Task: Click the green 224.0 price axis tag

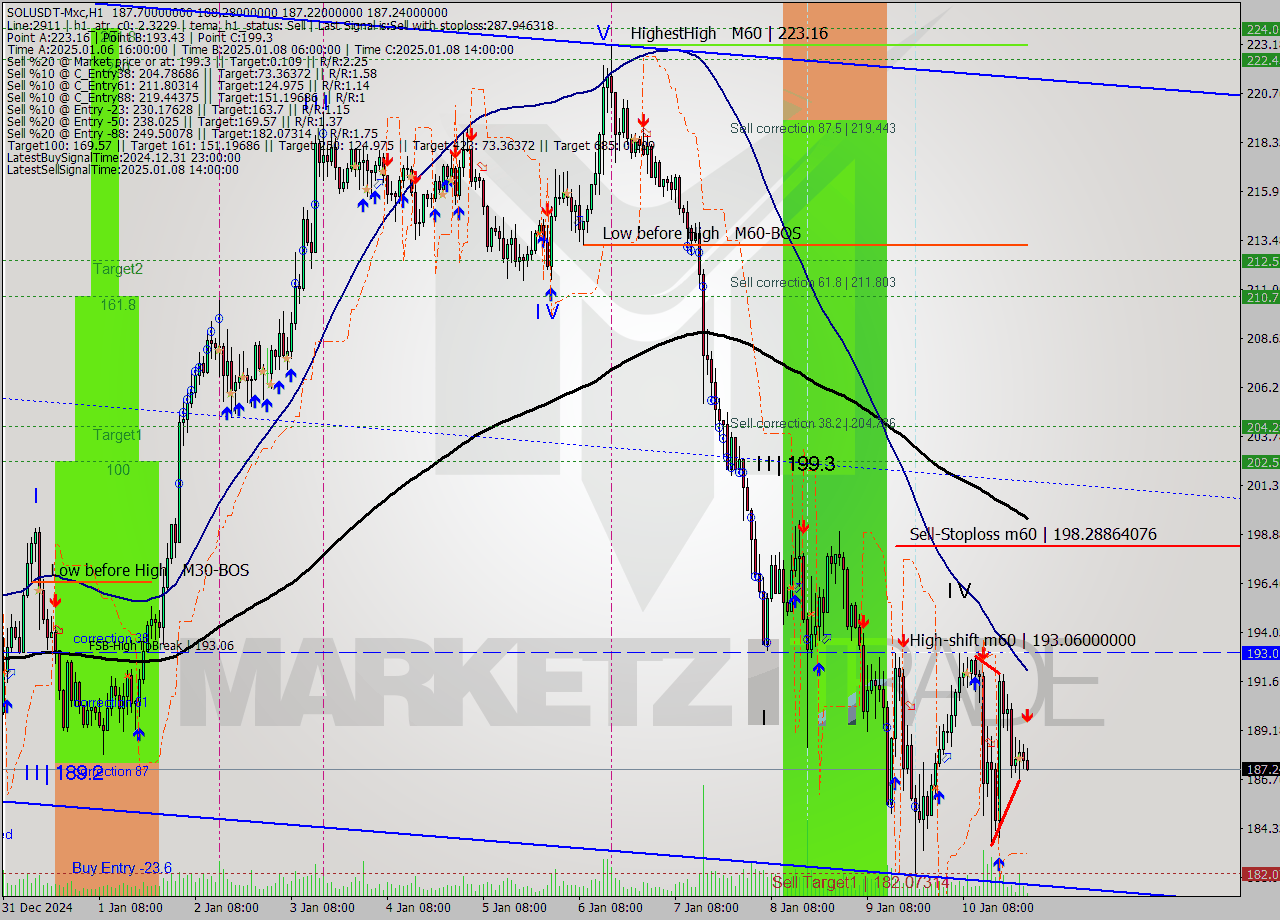Action: [x=1260, y=29]
